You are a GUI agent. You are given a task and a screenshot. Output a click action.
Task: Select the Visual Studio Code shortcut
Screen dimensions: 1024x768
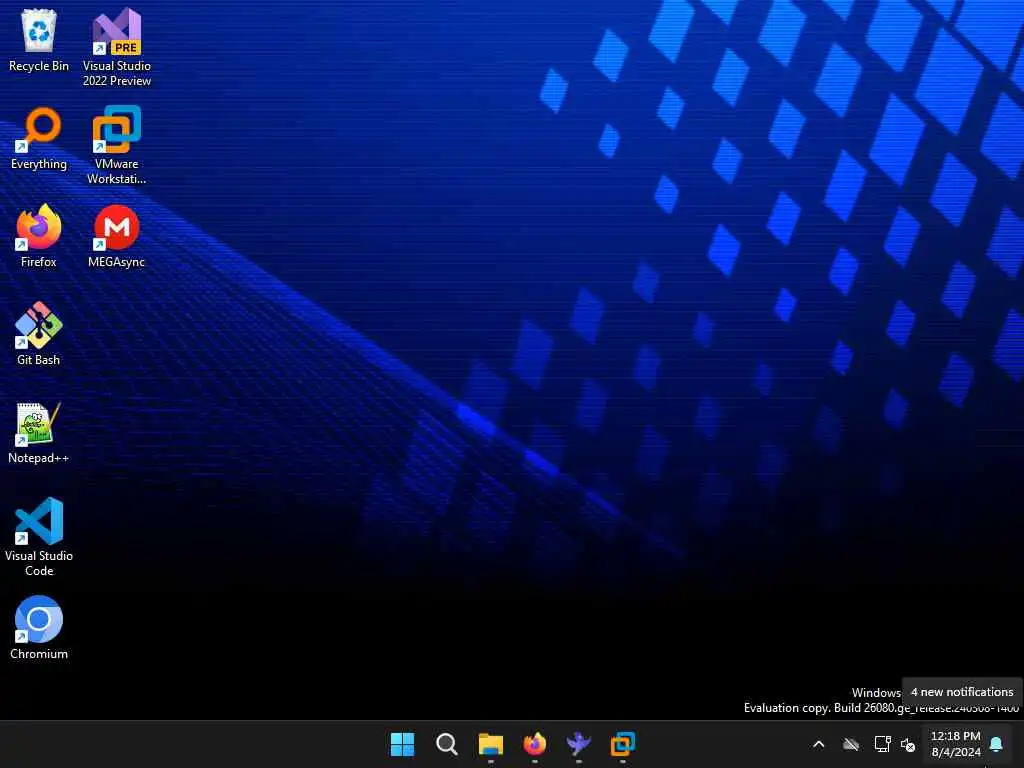[x=39, y=537]
